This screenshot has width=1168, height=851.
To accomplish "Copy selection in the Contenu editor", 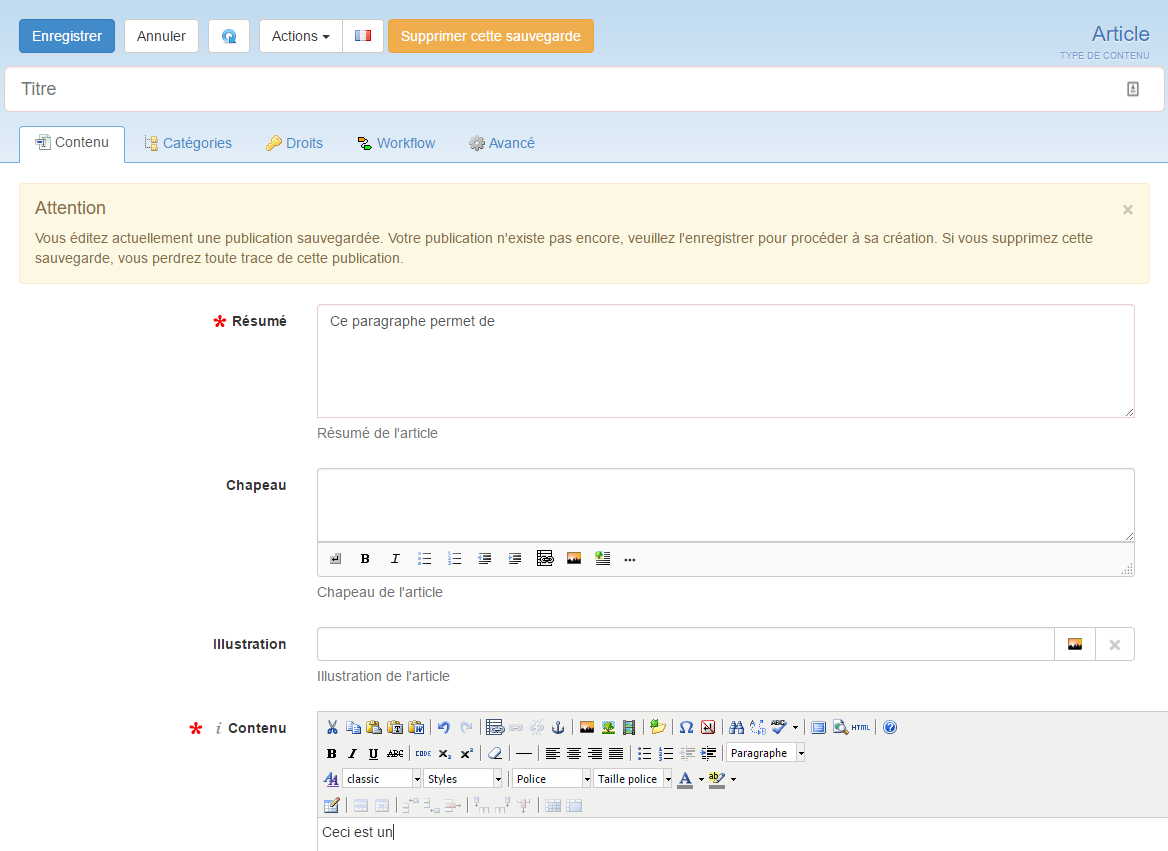I will [x=353, y=727].
